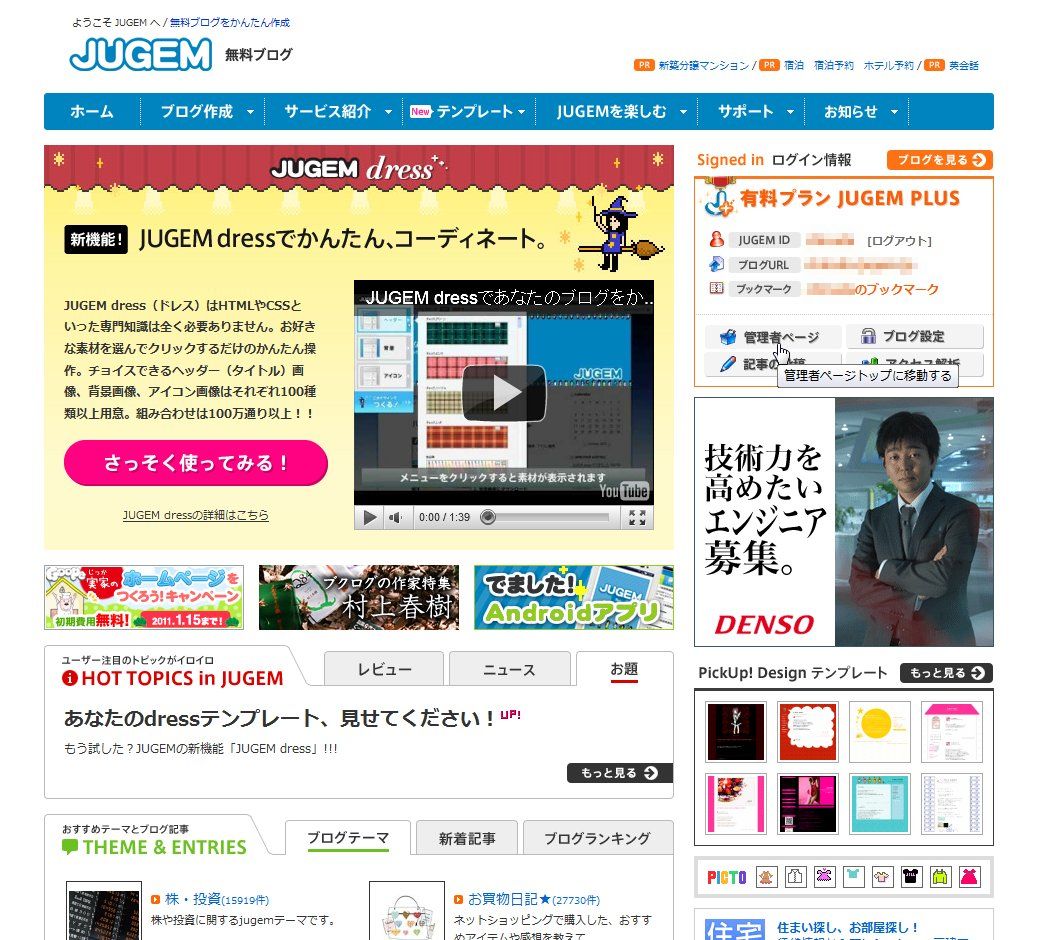Open the あなたのdressテンプレート、見せてください！ topic
The height and width of the screenshot is (940, 1052).
[280, 719]
